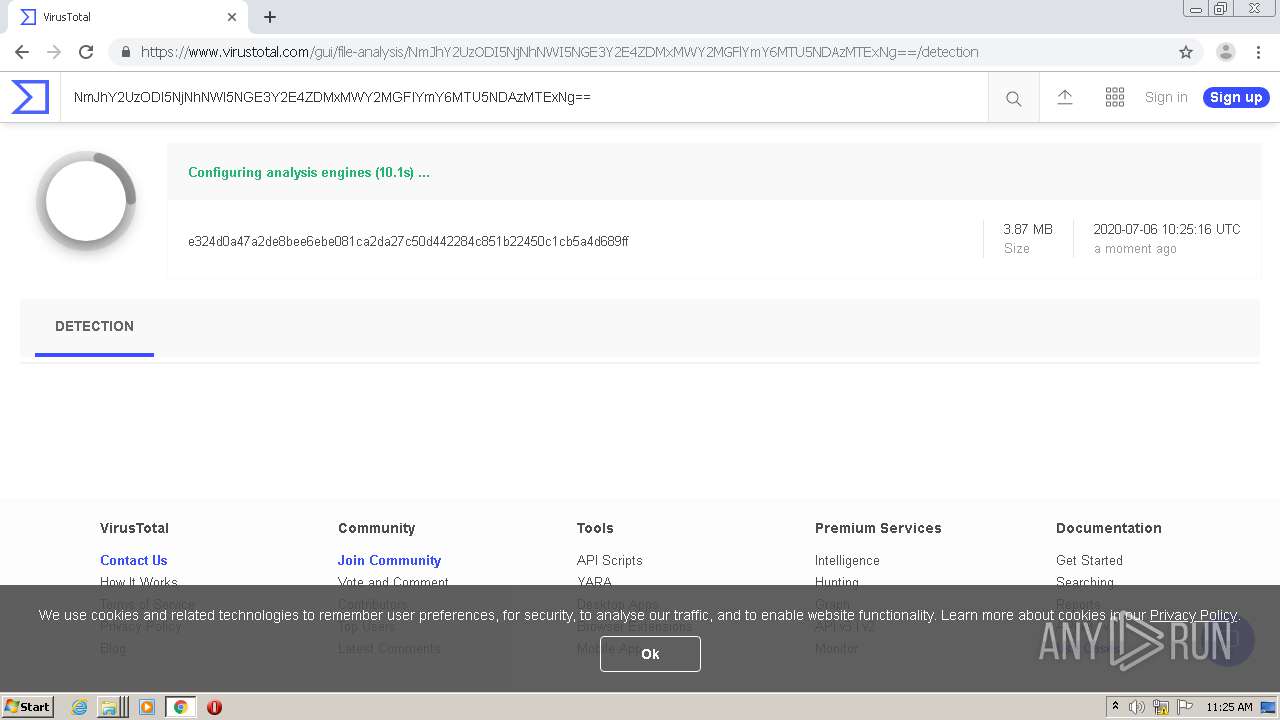
Task: Click the upload file icon
Action: (1065, 97)
